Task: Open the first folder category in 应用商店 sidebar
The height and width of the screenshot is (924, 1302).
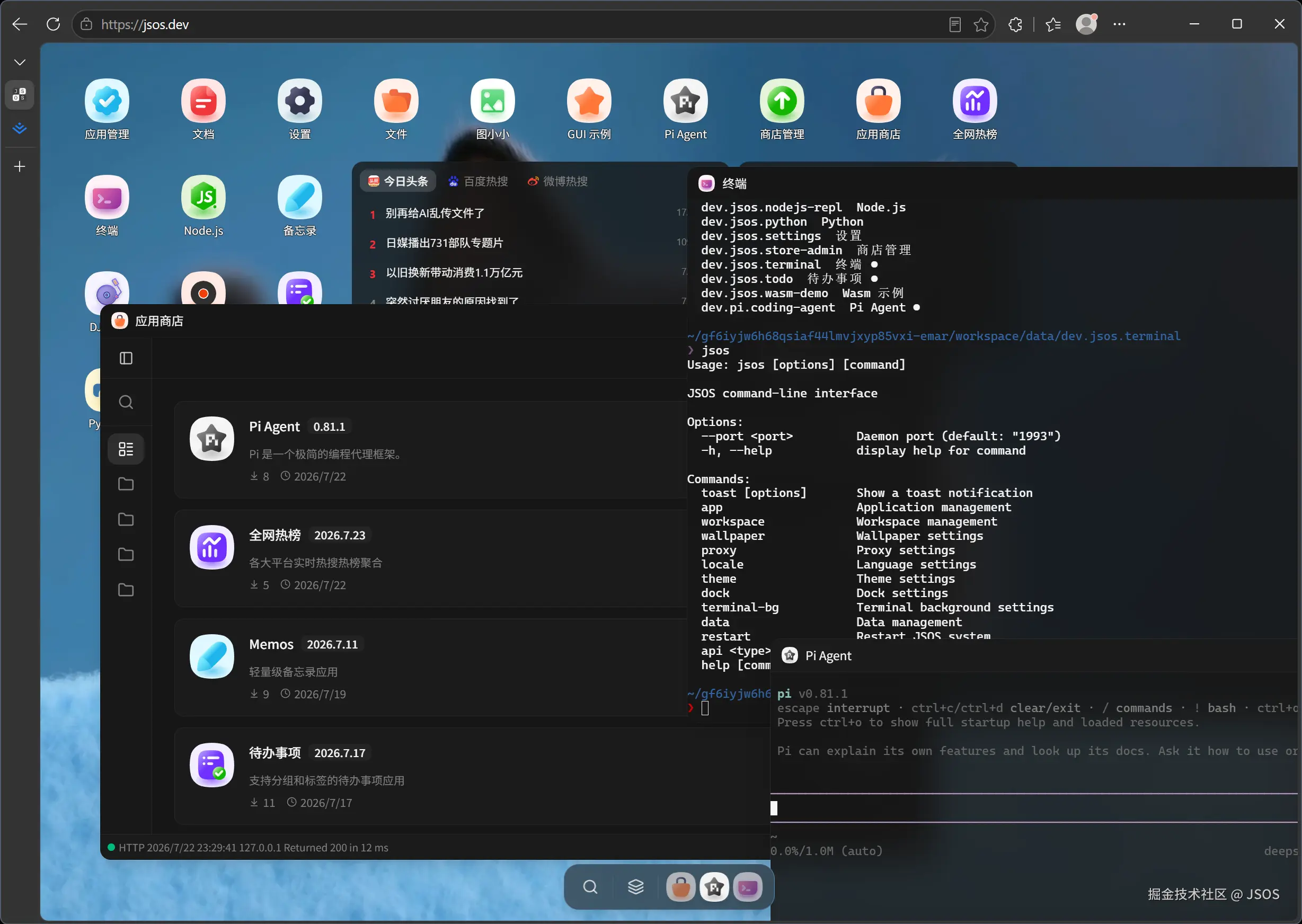Action: click(126, 484)
